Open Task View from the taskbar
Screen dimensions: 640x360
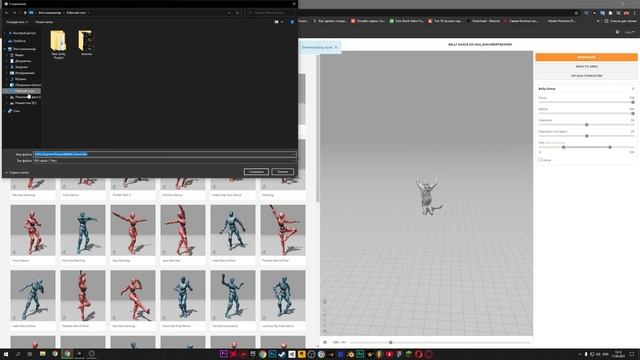click(x=30, y=354)
